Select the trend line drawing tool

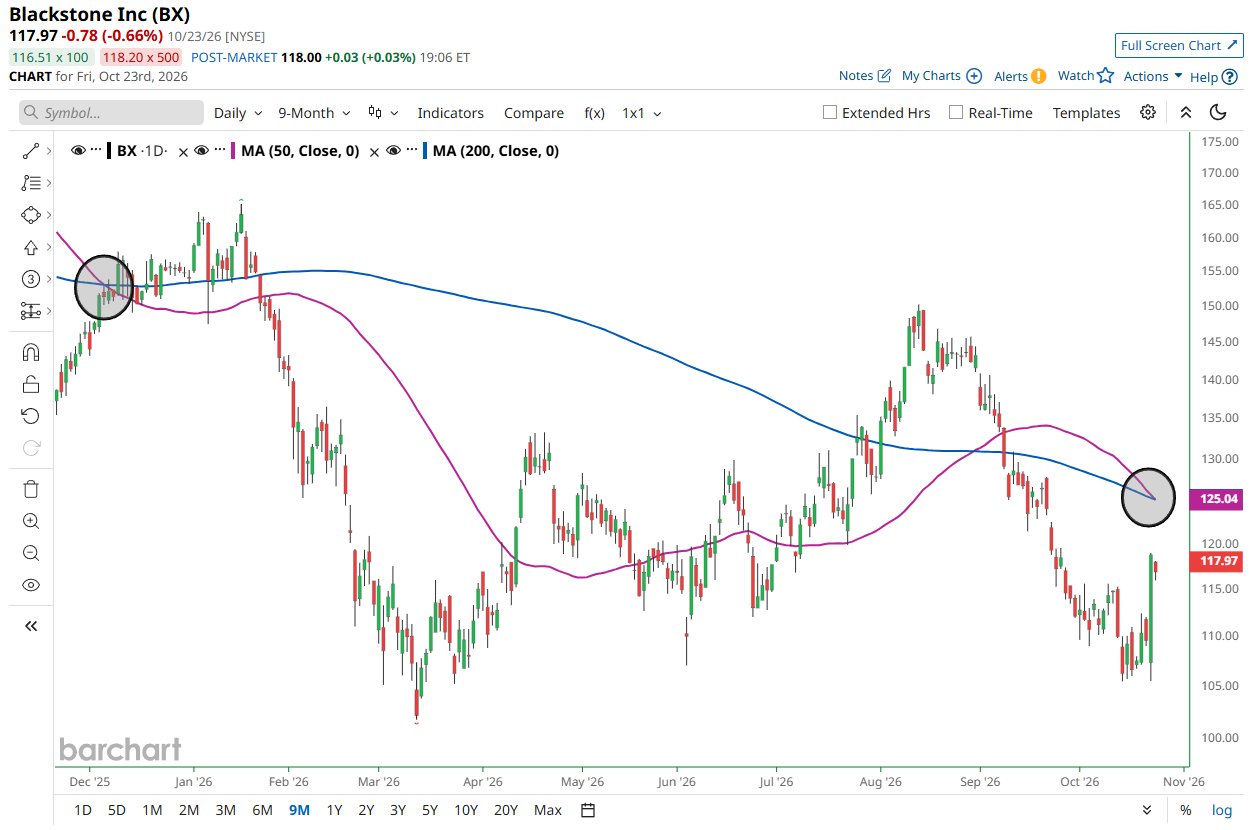tap(30, 151)
